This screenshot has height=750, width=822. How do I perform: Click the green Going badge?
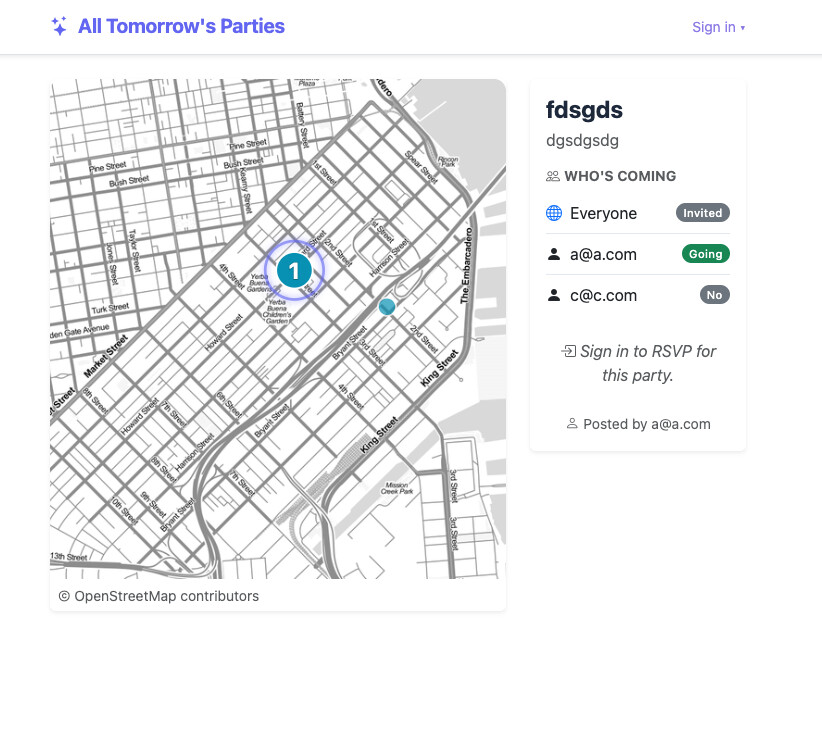click(x=705, y=254)
